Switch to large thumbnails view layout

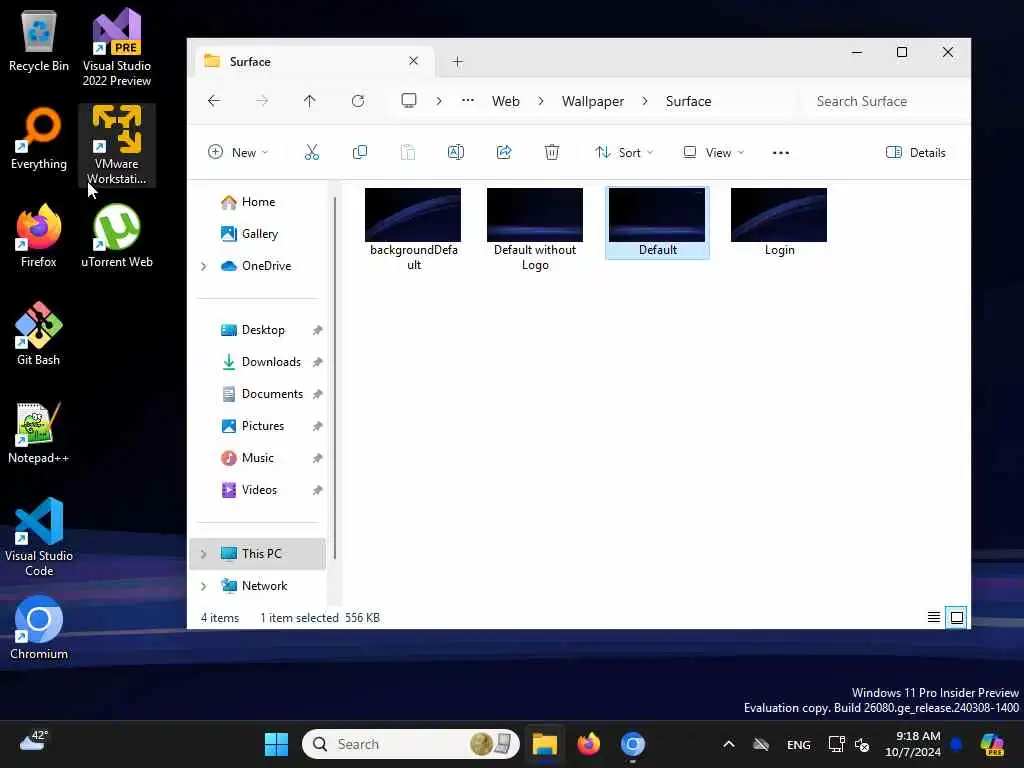point(957,617)
